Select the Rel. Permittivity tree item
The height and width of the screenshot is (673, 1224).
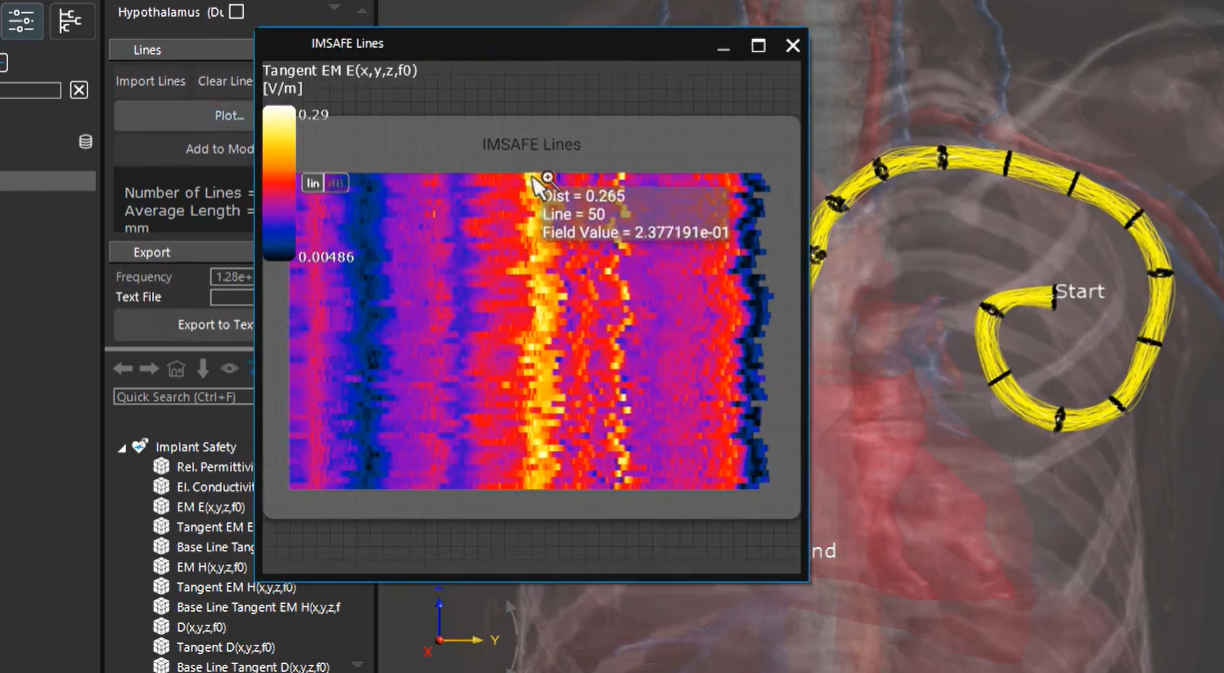pyautogui.click(x=215, y=467)
